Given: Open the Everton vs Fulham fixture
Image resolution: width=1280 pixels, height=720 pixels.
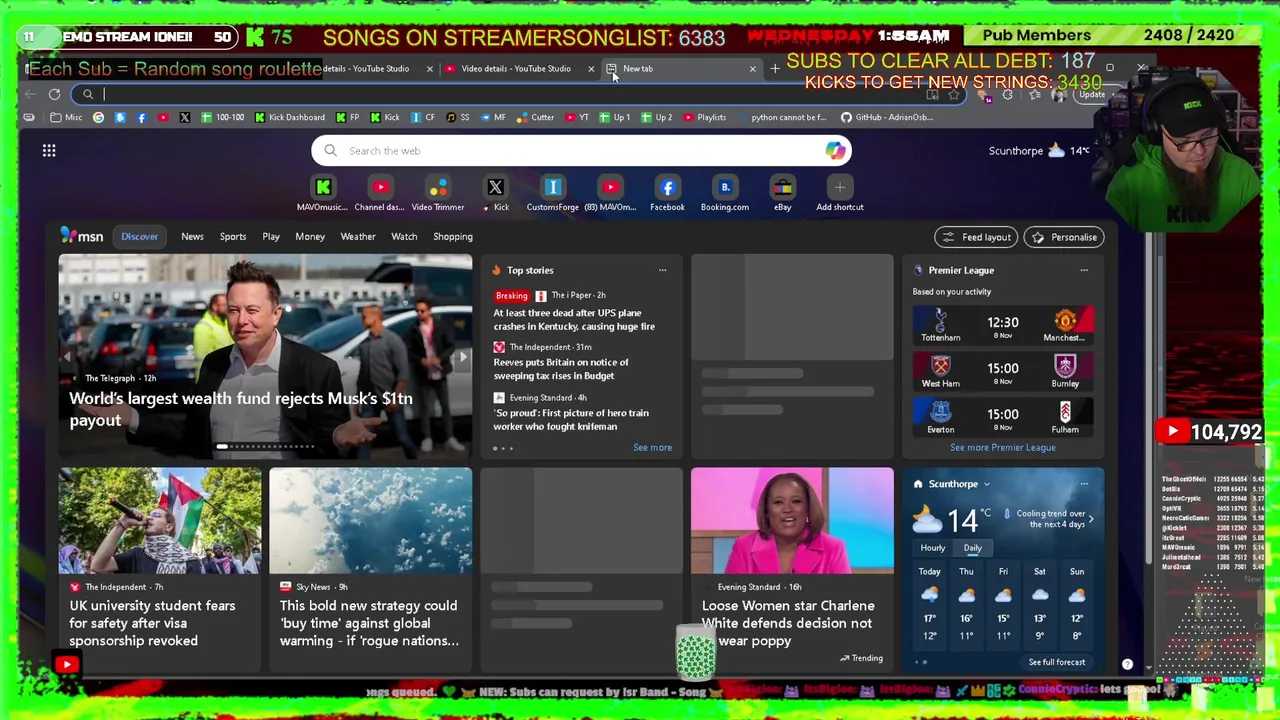Looking at the screenshot, I should tap(1003, 417).
